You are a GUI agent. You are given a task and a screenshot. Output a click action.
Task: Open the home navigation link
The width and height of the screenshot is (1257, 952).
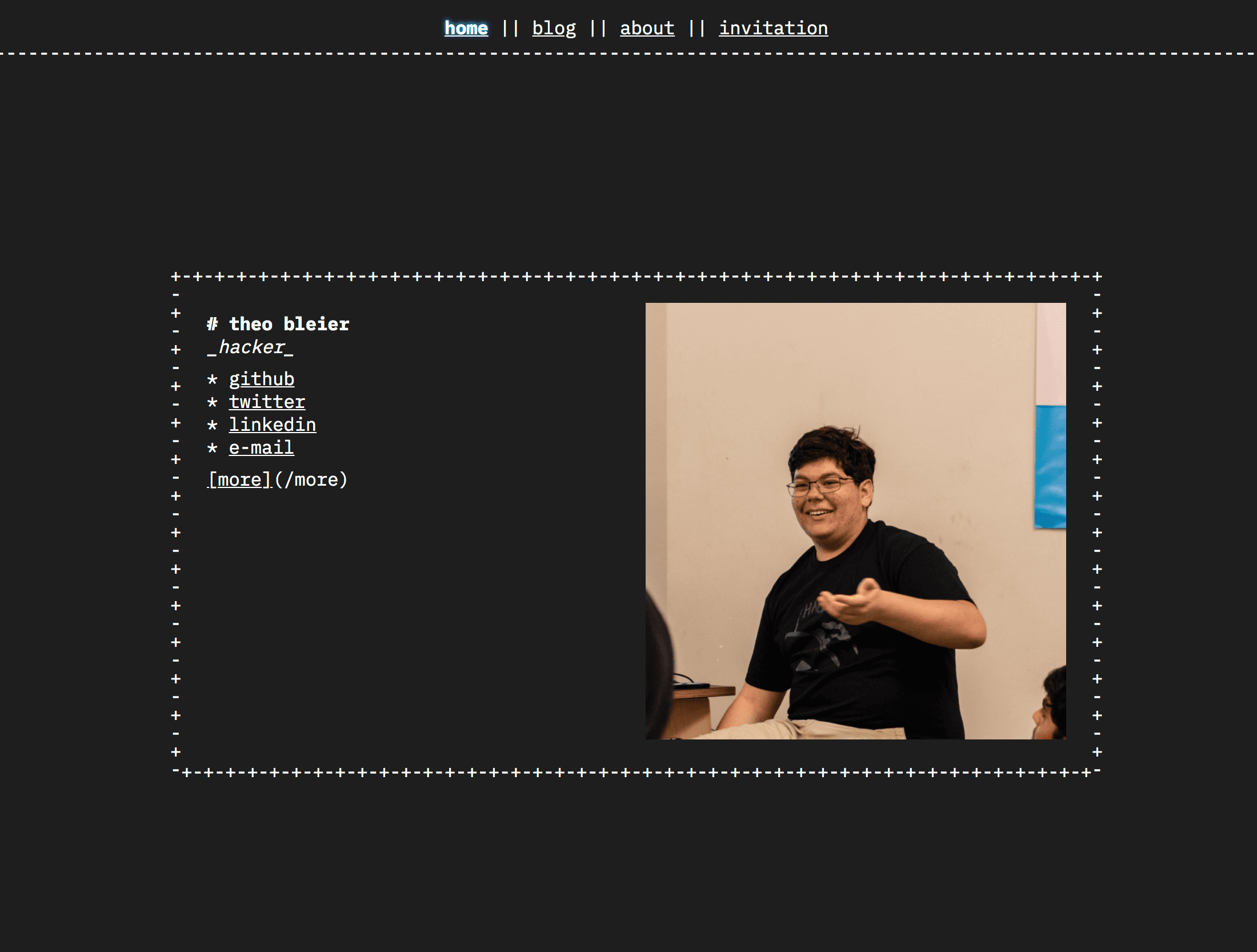[x=466, y=28]
